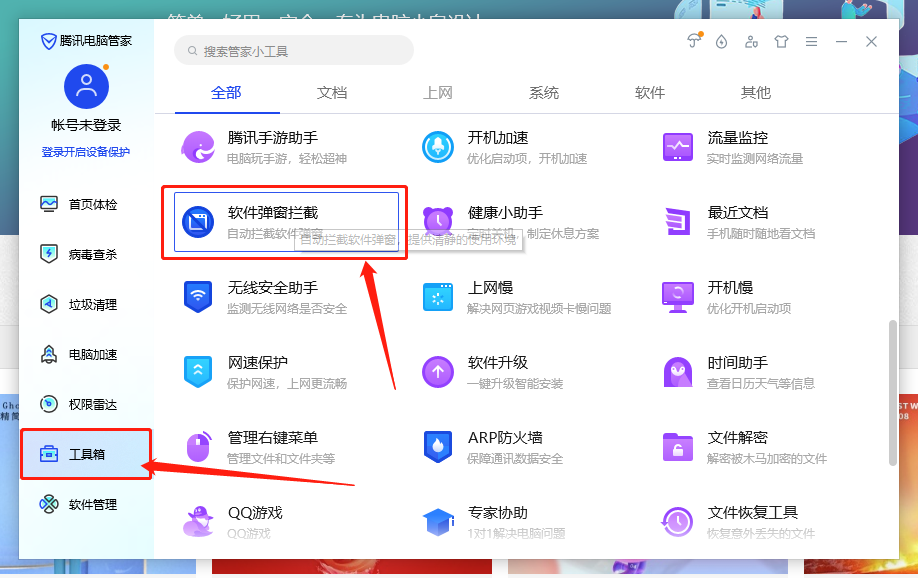The image size is (918, 578).
Task: Click the 软件升级 up-arrow icon
Action: pyautogui.click(x=438, y=372)
